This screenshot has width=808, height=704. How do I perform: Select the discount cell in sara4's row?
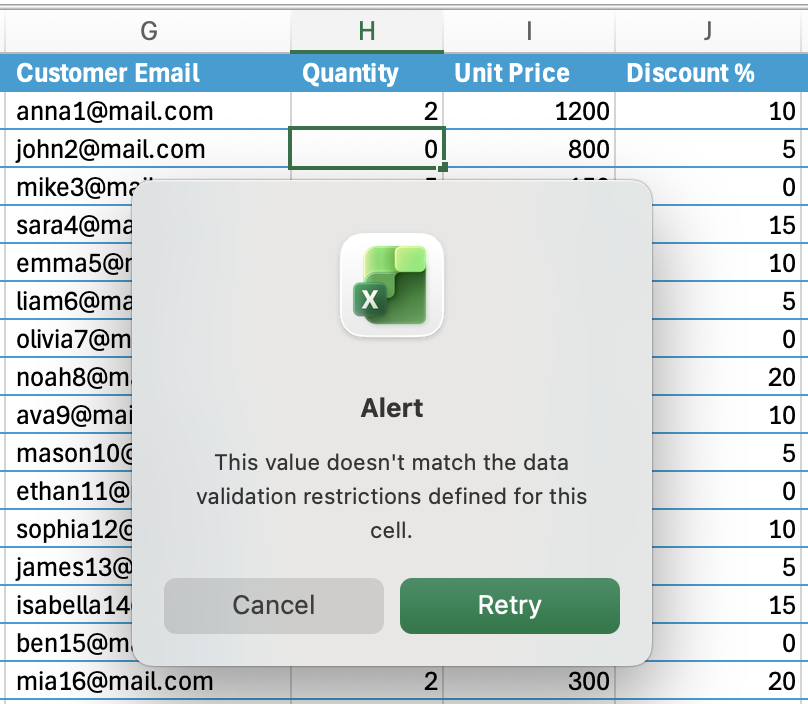click(x=727, y=225)
